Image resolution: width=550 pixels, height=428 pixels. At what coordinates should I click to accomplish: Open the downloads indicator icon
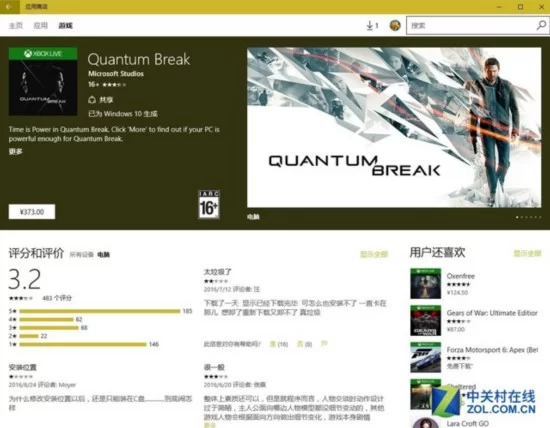coord(372,26)
